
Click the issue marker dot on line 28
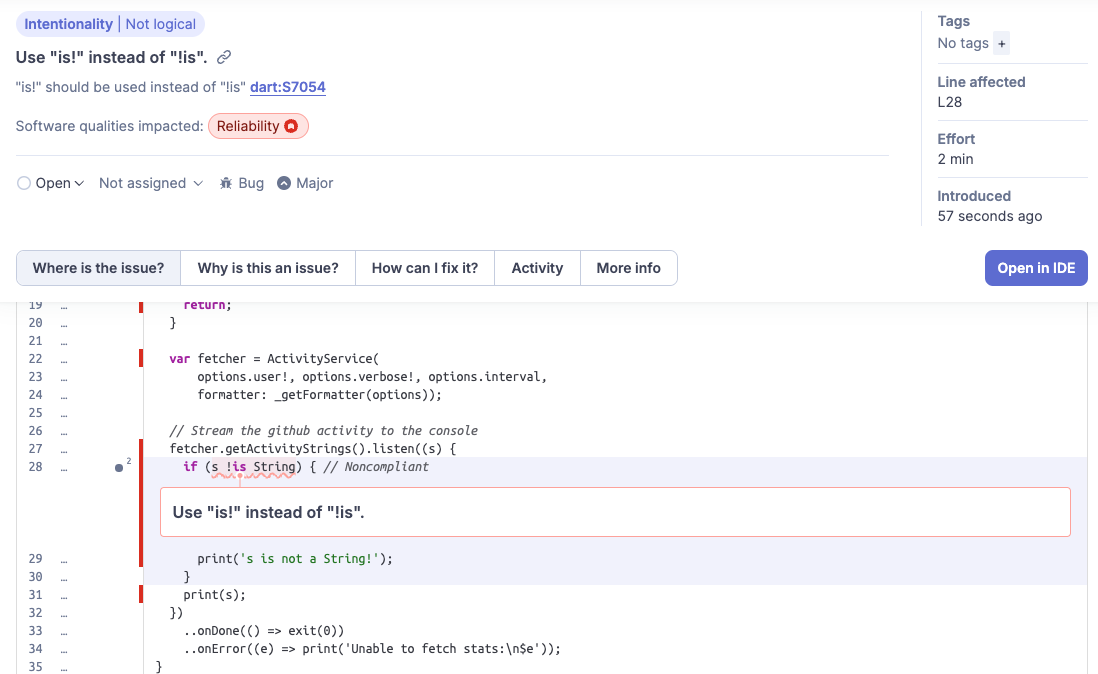pyautogui.click(x=119, y=467)
